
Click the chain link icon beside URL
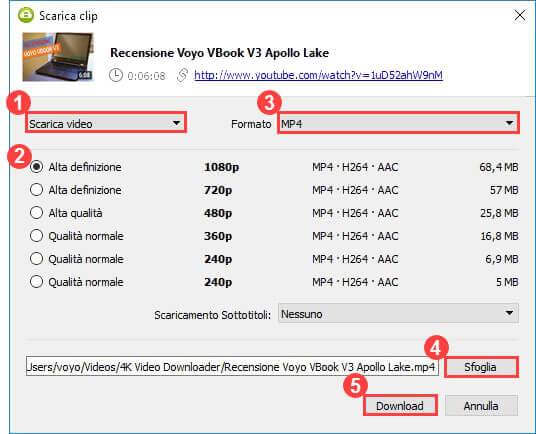(183, 75)
